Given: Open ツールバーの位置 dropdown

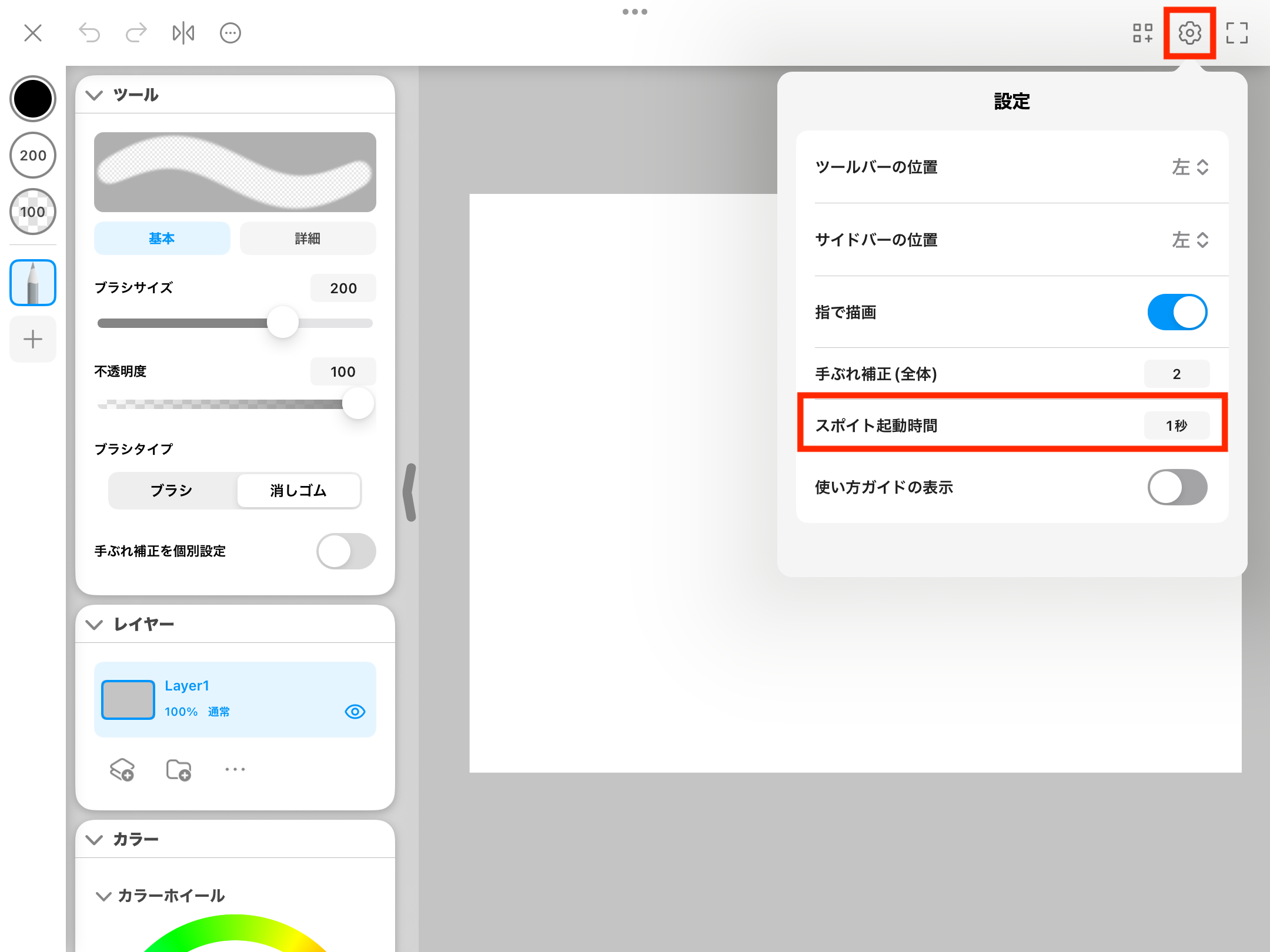Looking at the screenshot, I should (x=1190, y=167).
